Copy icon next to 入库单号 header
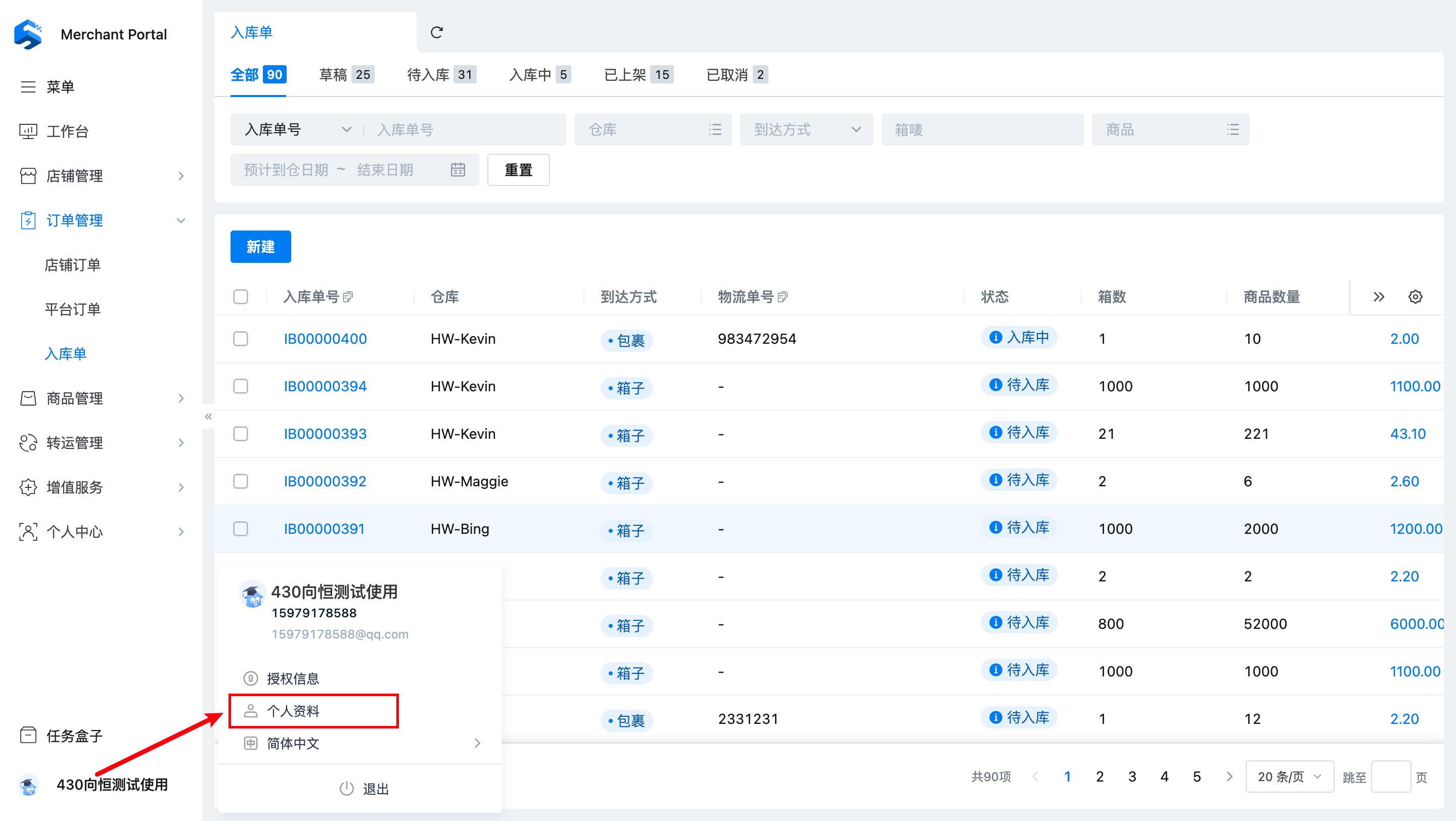This screenshot has height=821, width=1456. click(x=348, y=297)
